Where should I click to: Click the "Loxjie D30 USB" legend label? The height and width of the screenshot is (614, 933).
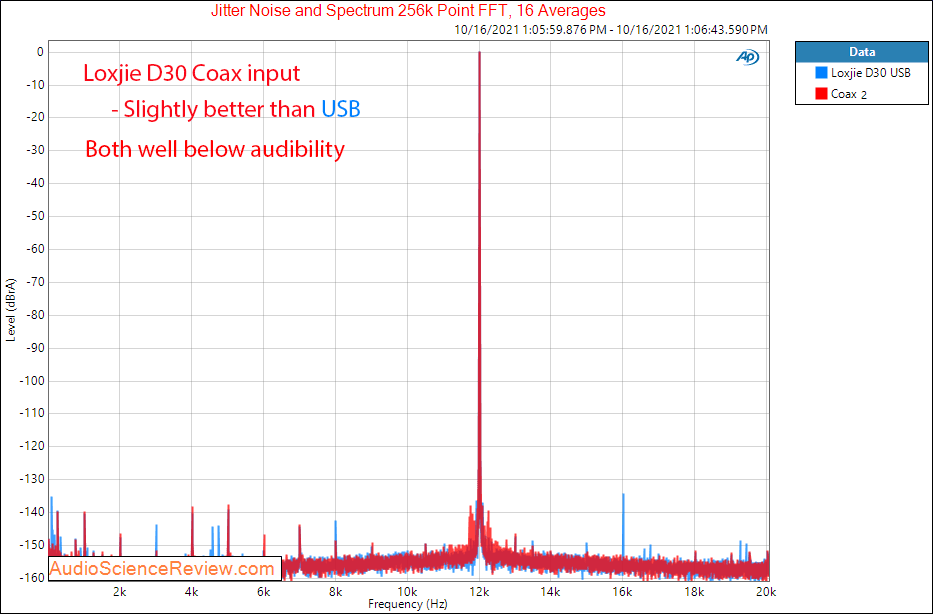click(871, 73)
